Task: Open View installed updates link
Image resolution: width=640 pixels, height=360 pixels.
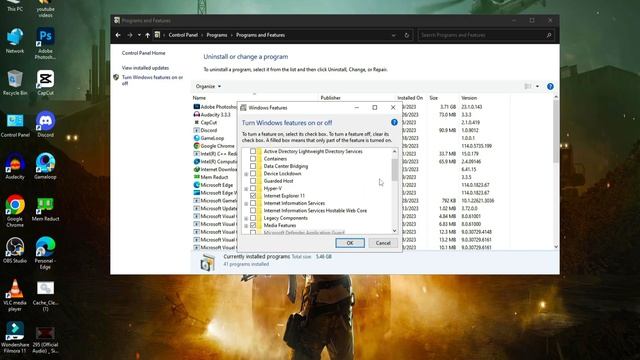Action: tap(145, 68)
